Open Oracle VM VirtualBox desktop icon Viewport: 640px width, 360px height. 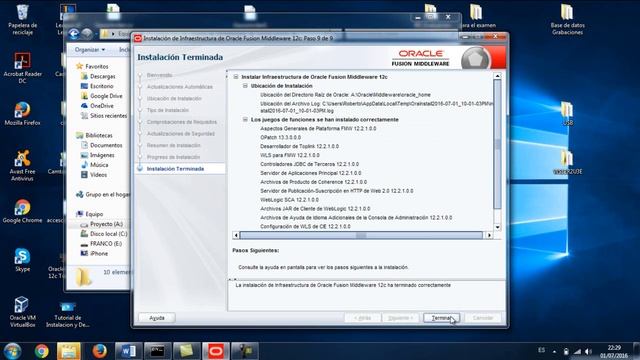pyautogui.click(x=22, y=312)
